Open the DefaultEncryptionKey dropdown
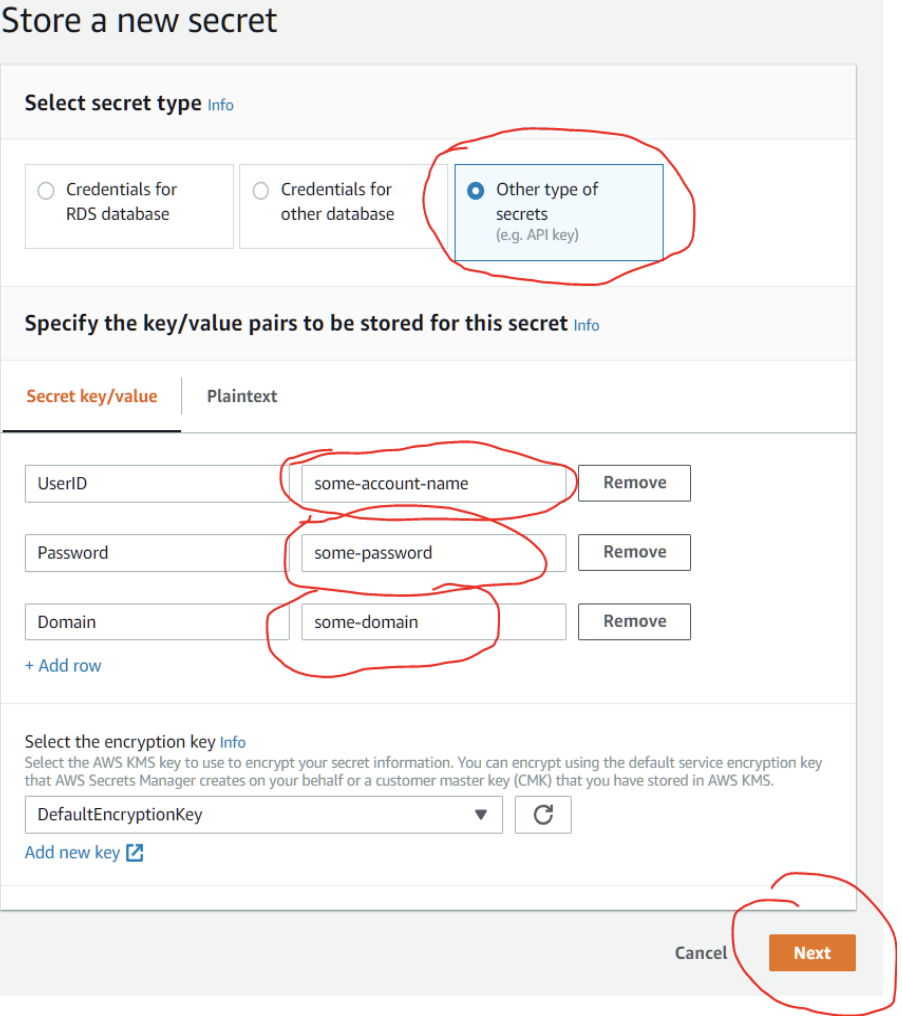 263,814
